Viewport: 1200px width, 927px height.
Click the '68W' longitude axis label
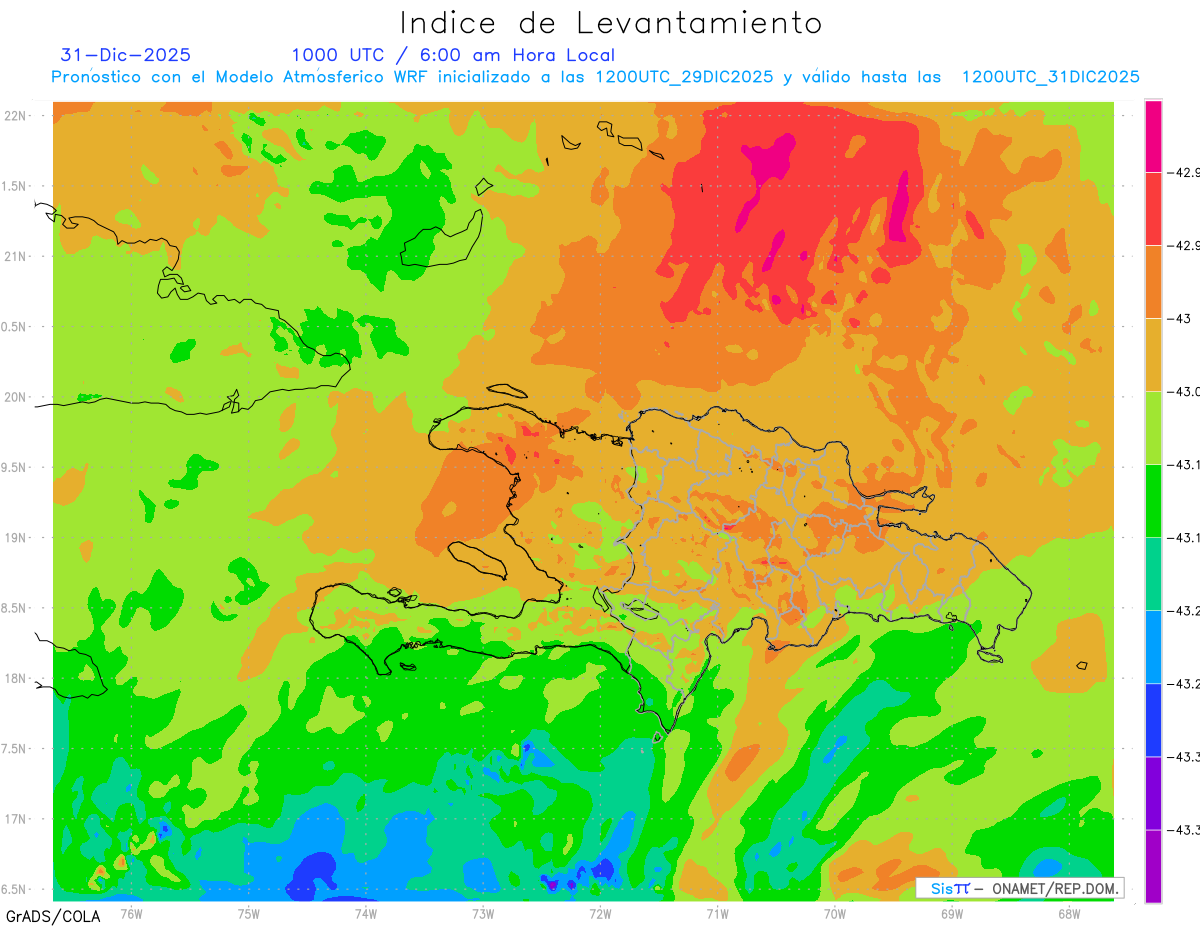point(1069,913)
